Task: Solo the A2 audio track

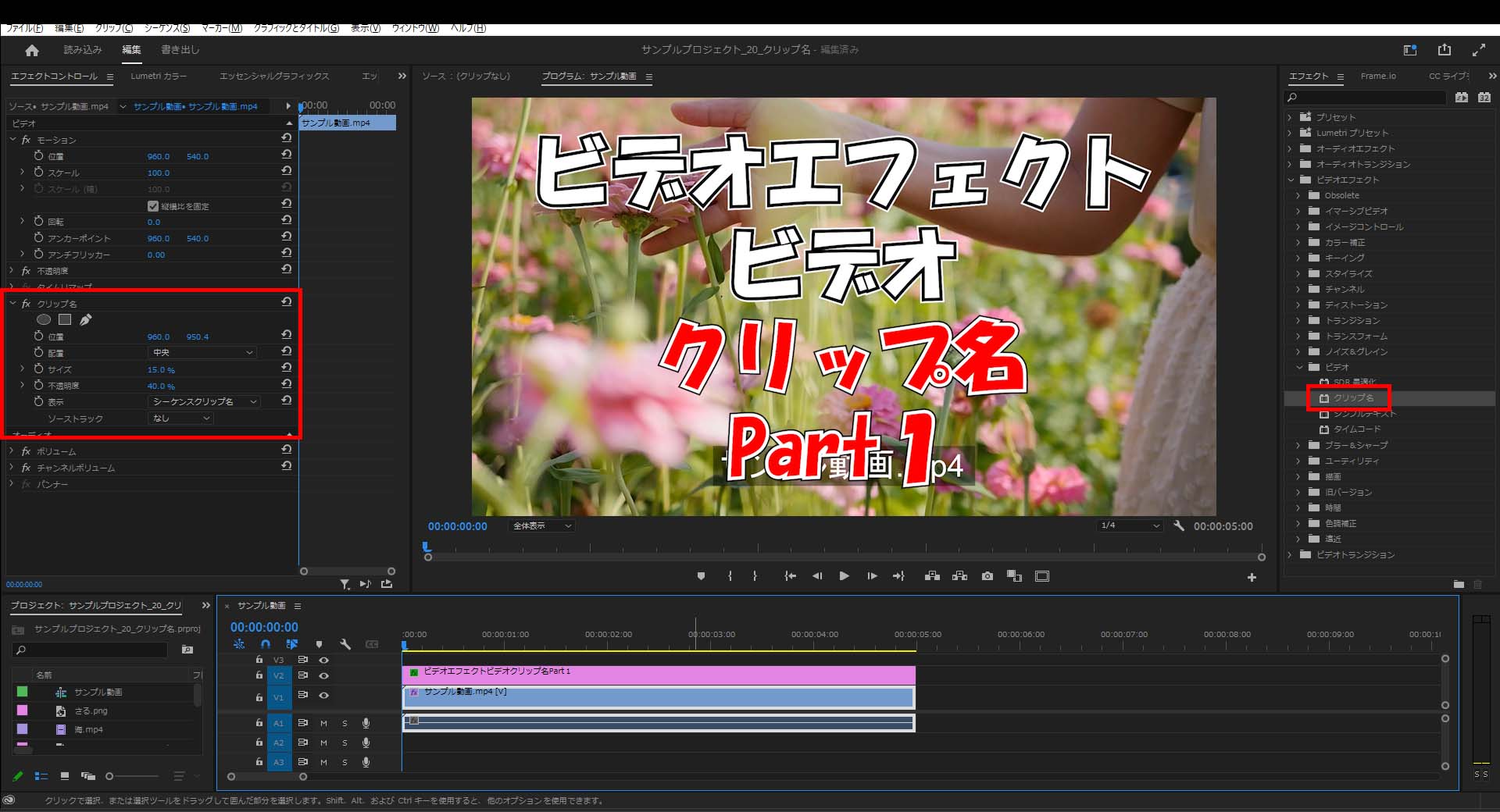Action: tap(345, 743)
